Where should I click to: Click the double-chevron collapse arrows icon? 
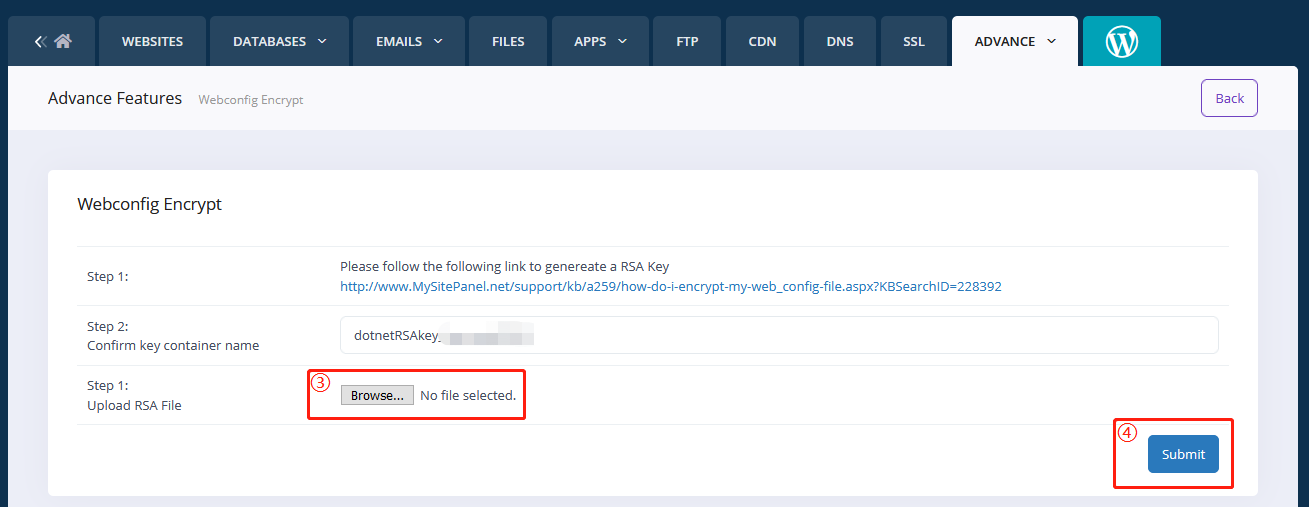tap(40, 41)
